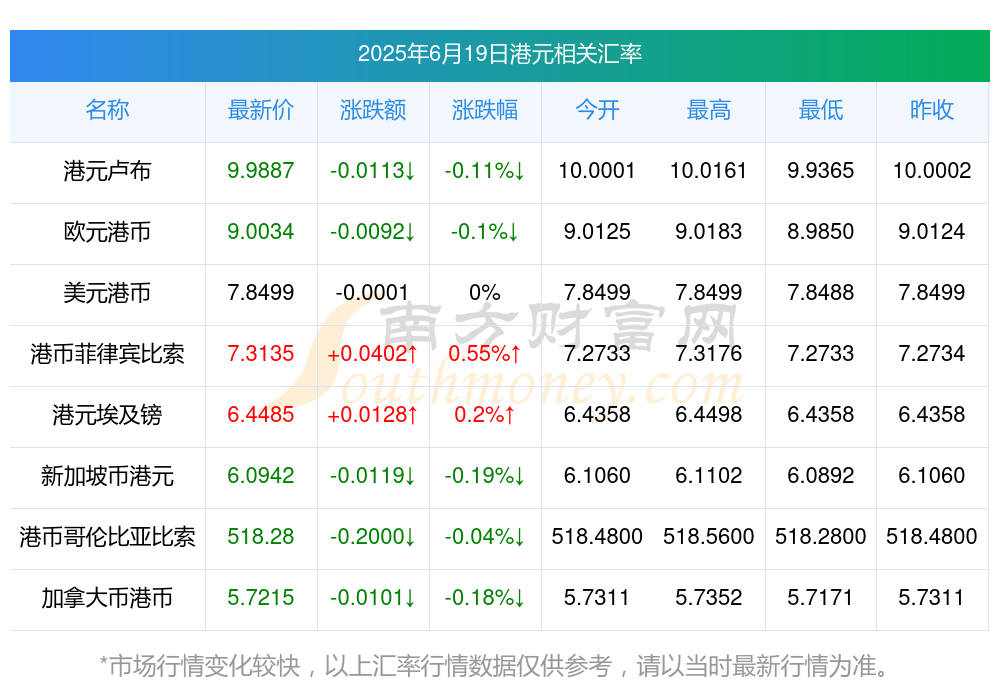Select the 加拿大币港币 row name
Viewport: 1000px width, 698px height.
tap(107, 598)
